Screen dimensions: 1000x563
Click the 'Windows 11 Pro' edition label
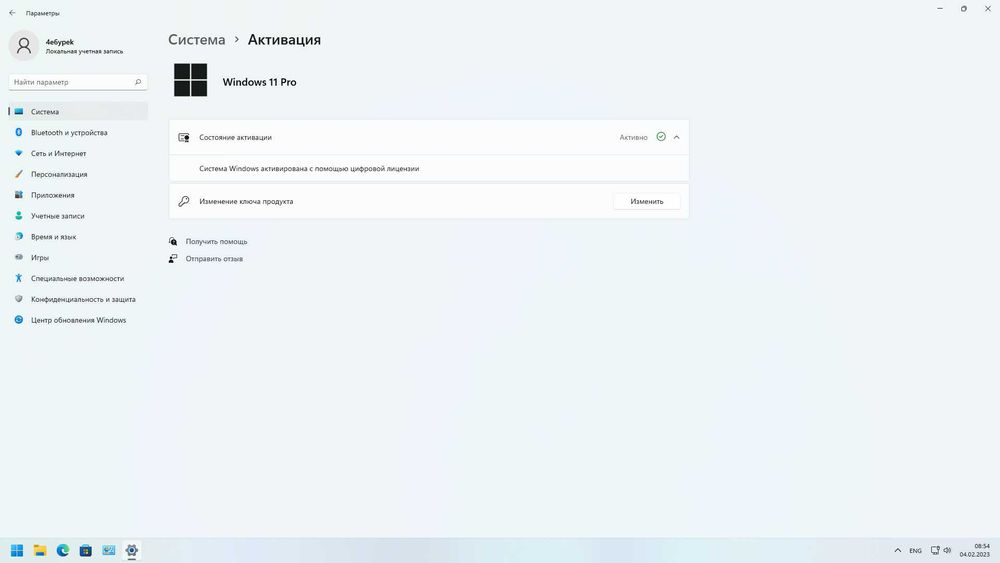click(x=260, y=82)
